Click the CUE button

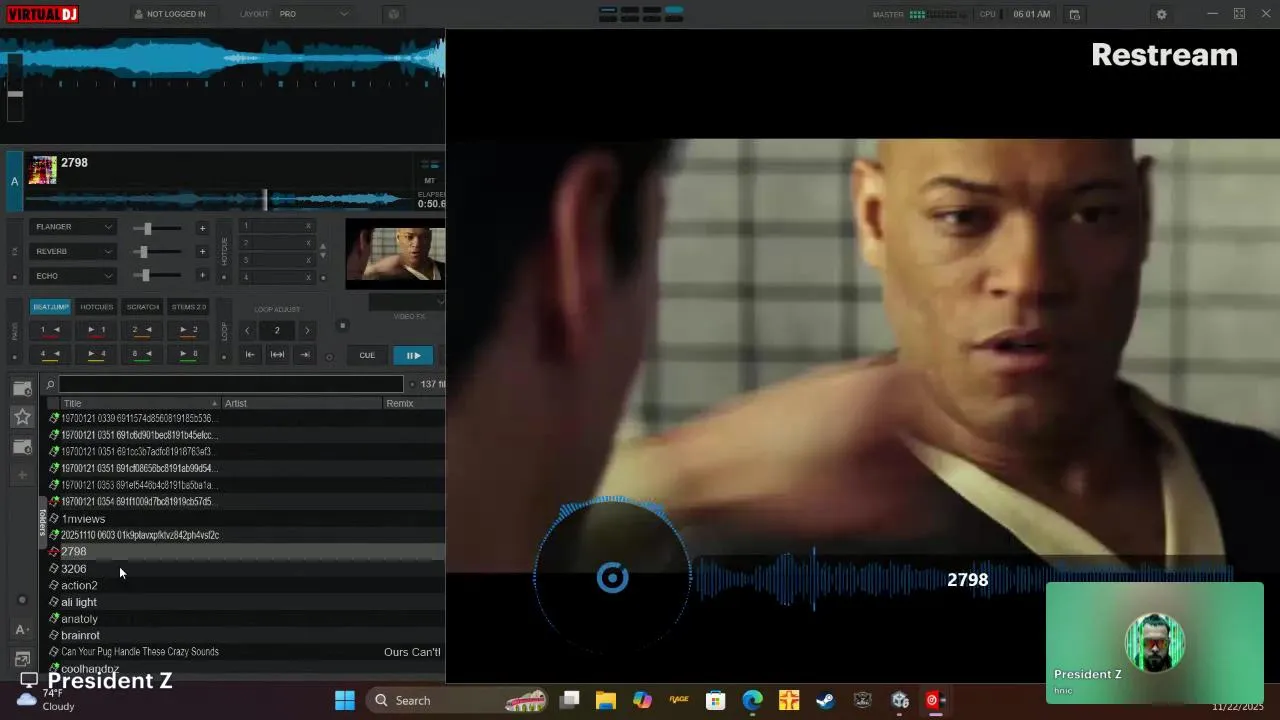(x=367, y=356)
